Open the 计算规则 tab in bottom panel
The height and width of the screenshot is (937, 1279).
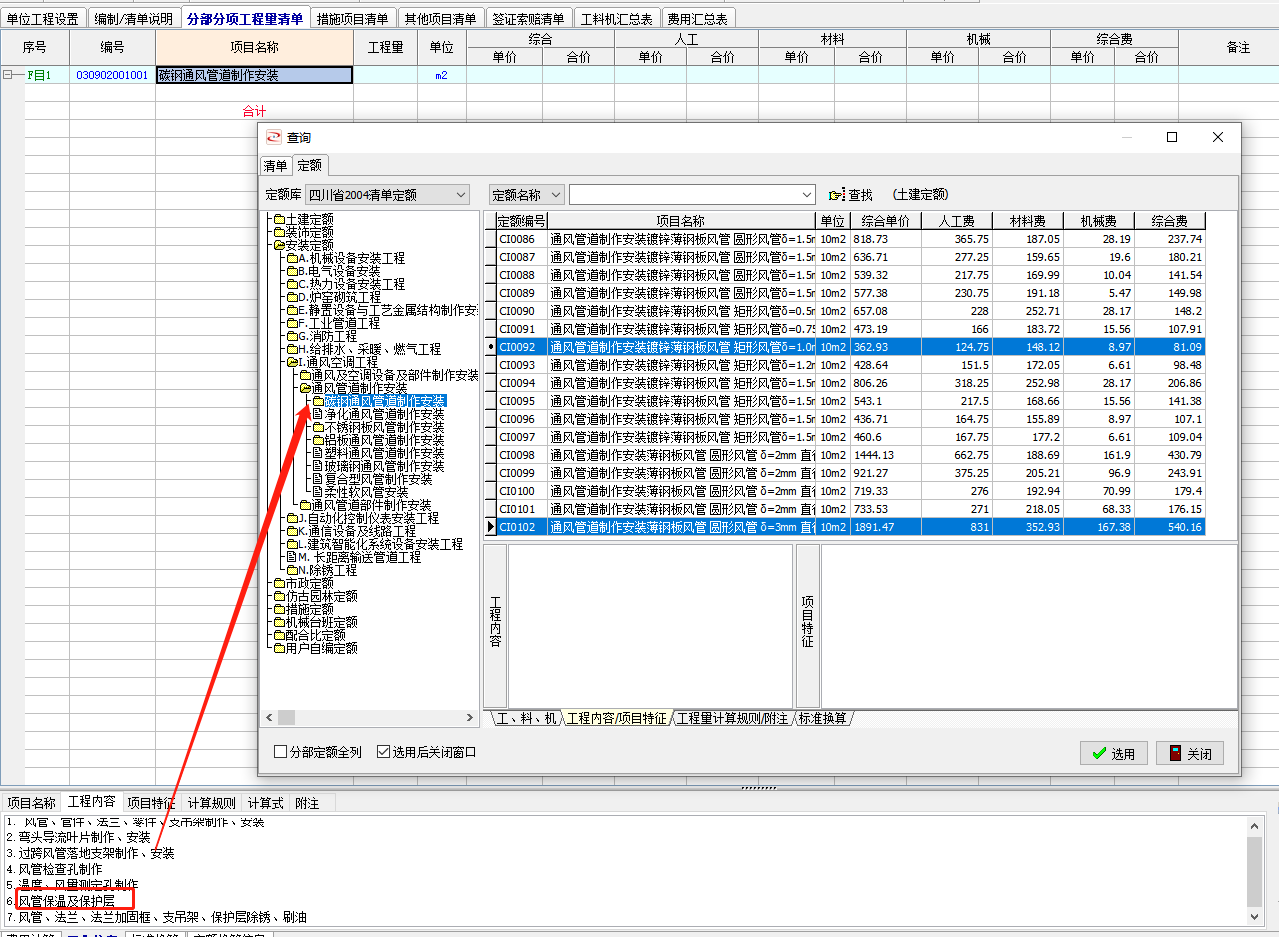click(x=212, y=803)
